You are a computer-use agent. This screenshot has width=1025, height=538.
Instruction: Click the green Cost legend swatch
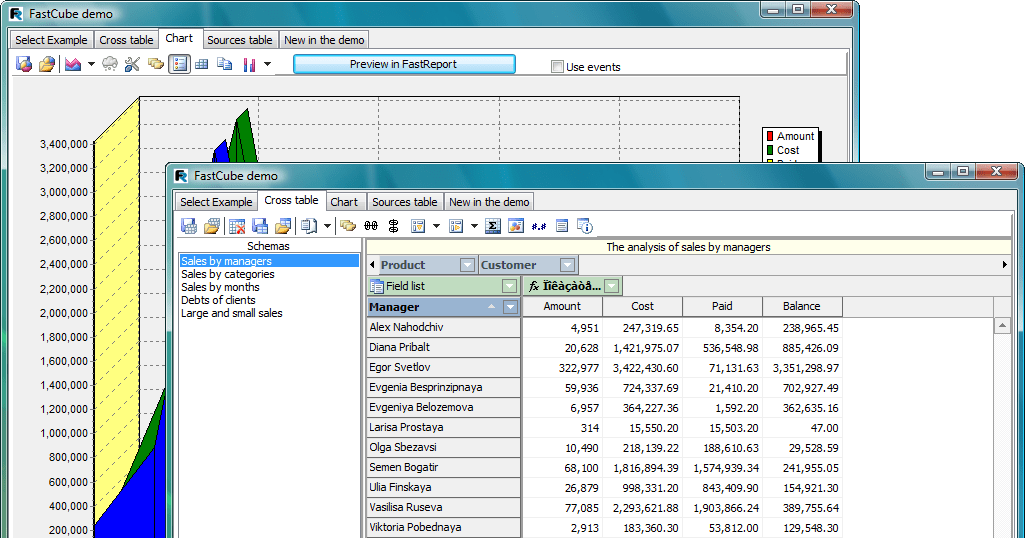(x=770, y=150)
